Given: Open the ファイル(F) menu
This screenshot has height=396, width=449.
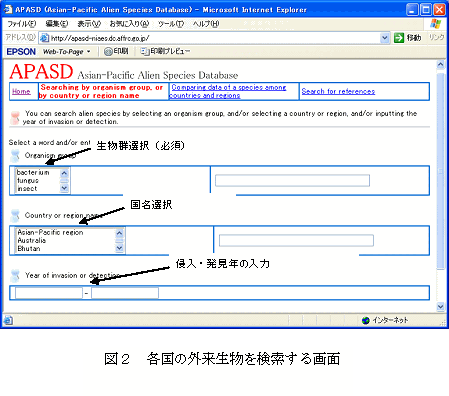Looking at the screenshot, I should pos(21,24).
